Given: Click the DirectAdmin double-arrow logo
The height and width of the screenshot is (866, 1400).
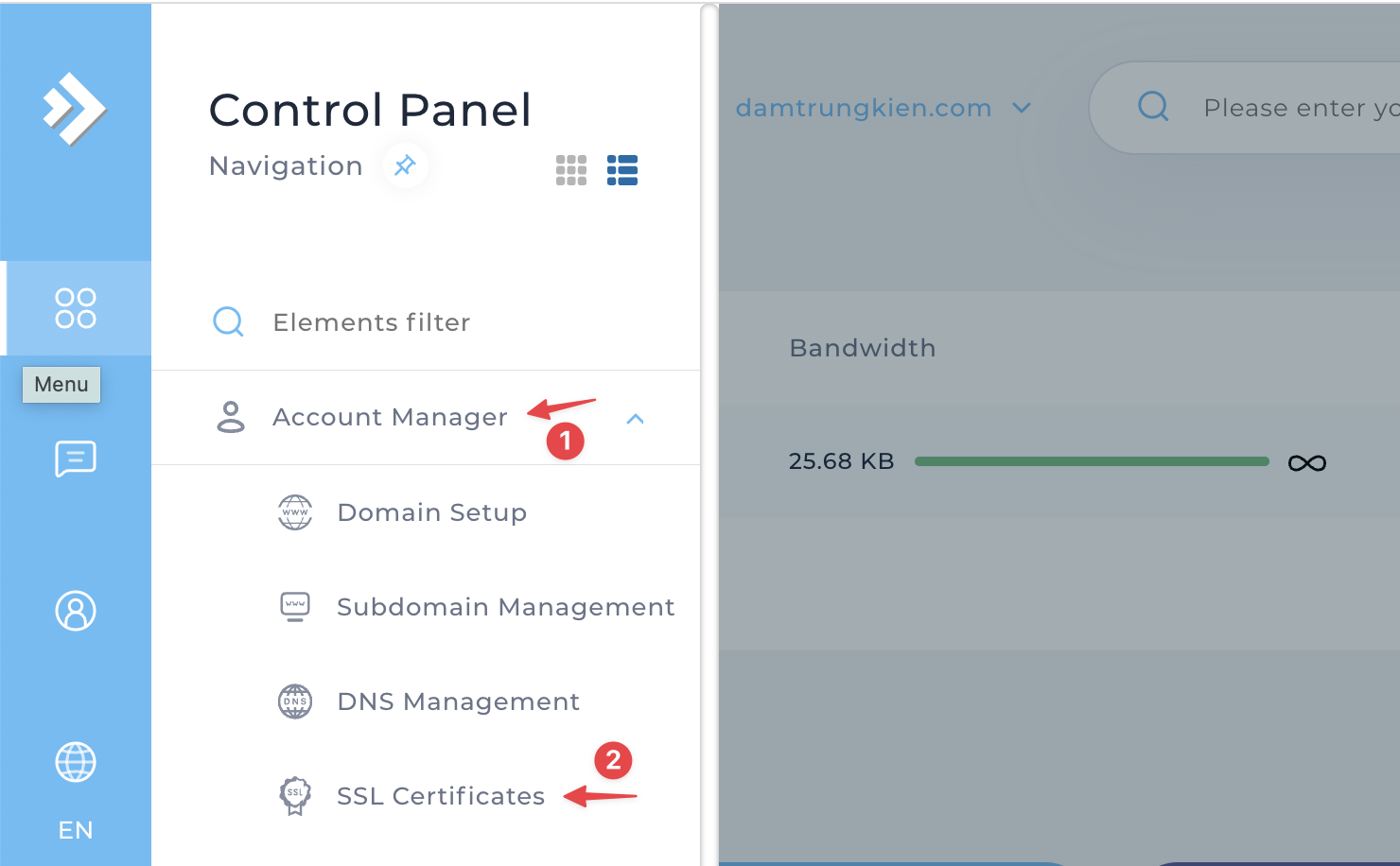Looking at the screenshot, I should pyautogui.click(x=75, y=109).
